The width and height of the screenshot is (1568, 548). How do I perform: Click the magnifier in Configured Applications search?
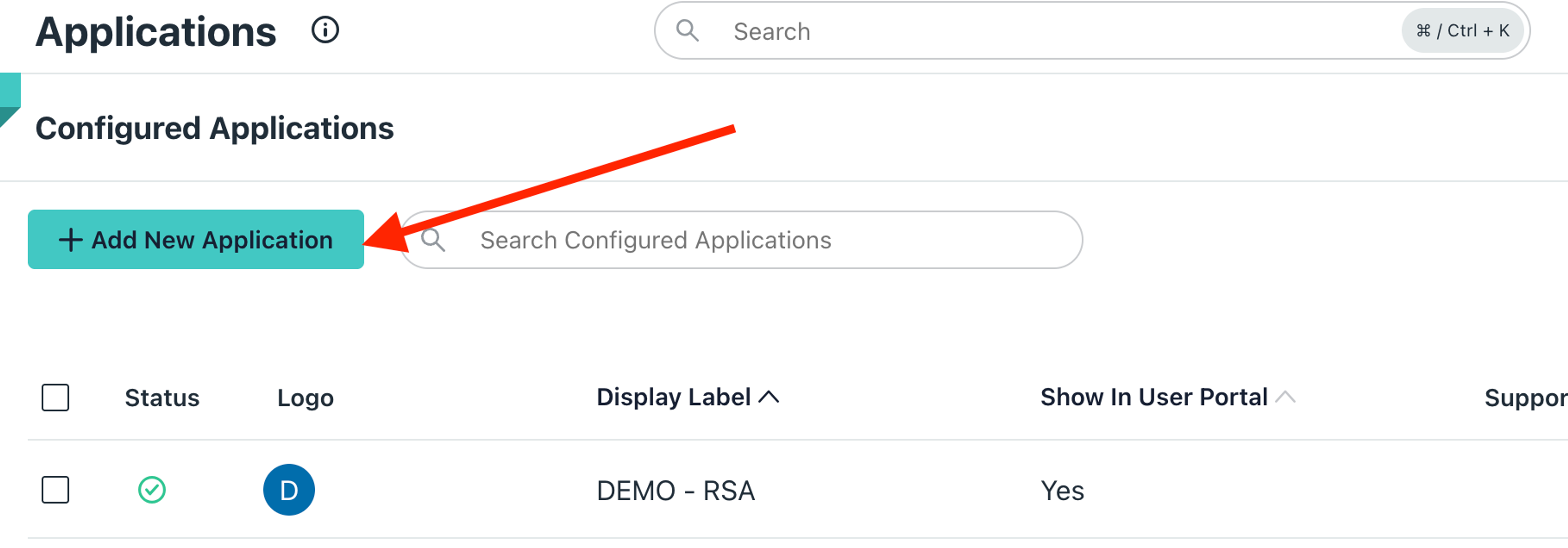coord(433,240)
